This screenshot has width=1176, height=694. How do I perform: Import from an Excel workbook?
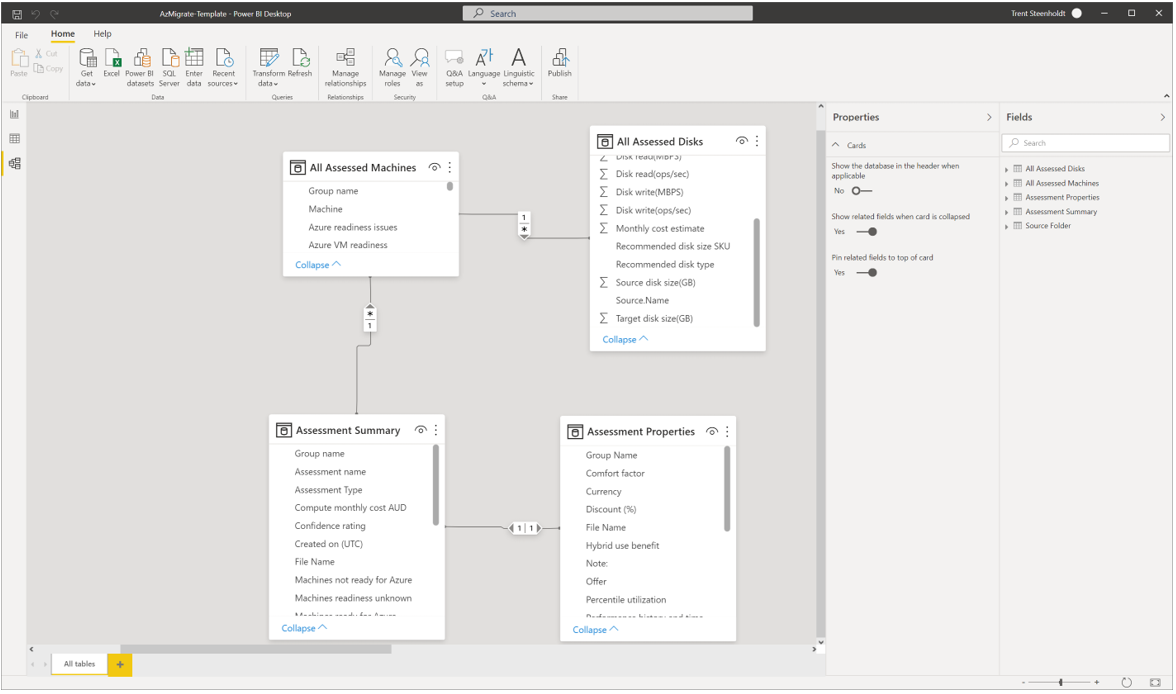(x=112, y=63)
